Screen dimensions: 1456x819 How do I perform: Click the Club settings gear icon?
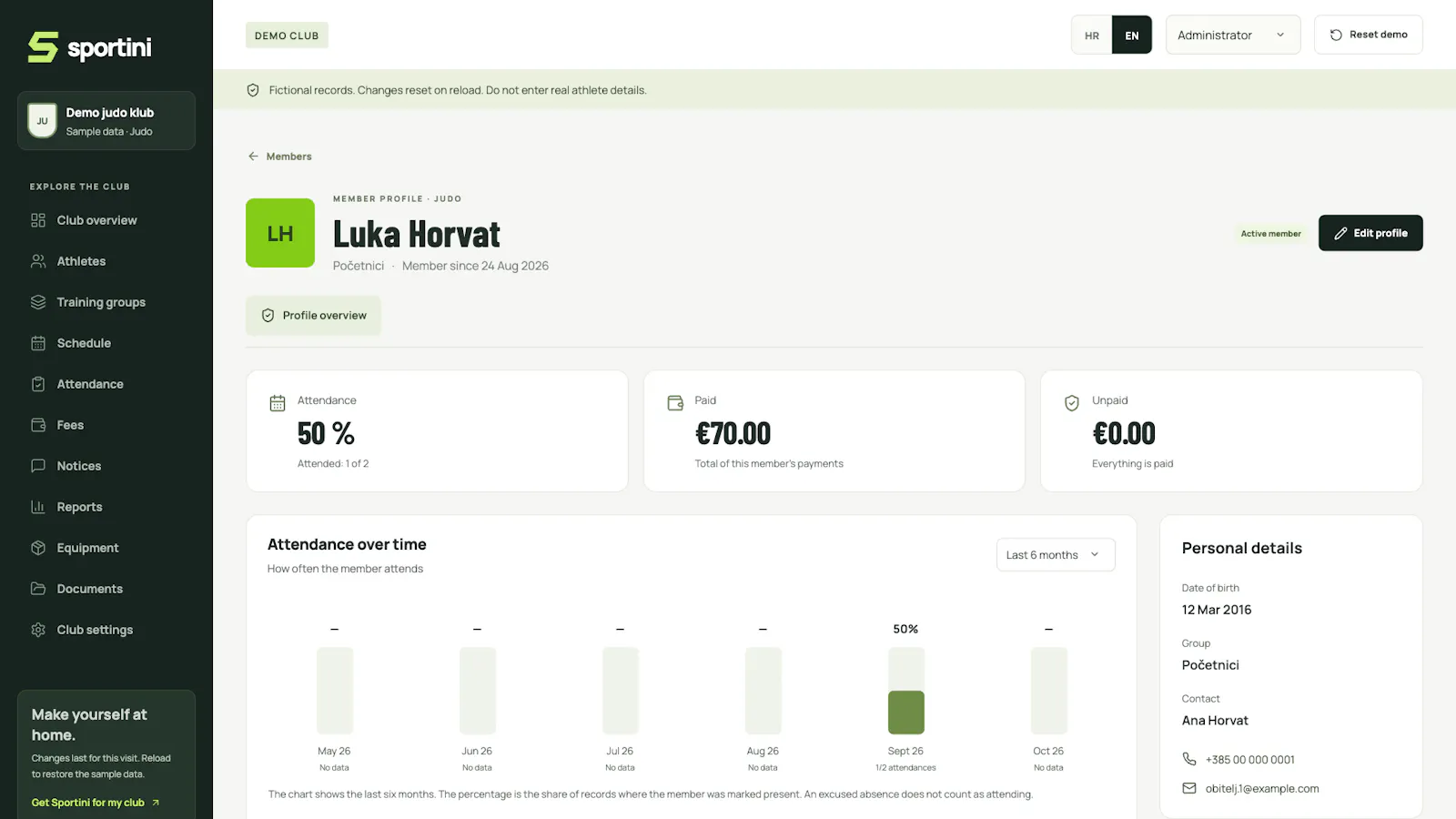pos(38,630)
